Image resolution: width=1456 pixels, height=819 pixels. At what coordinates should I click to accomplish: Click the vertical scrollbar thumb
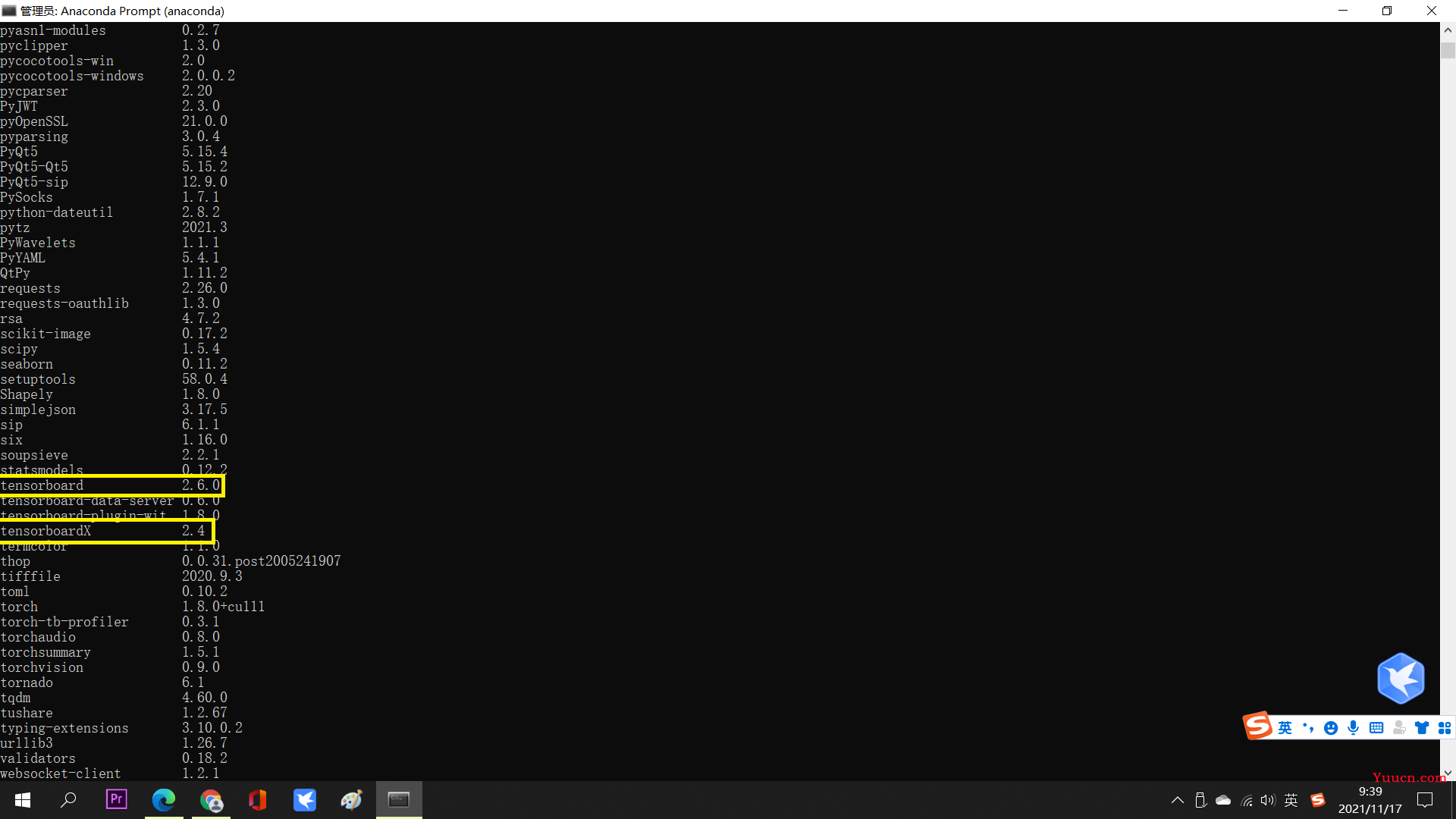(x=1448, y=49)
